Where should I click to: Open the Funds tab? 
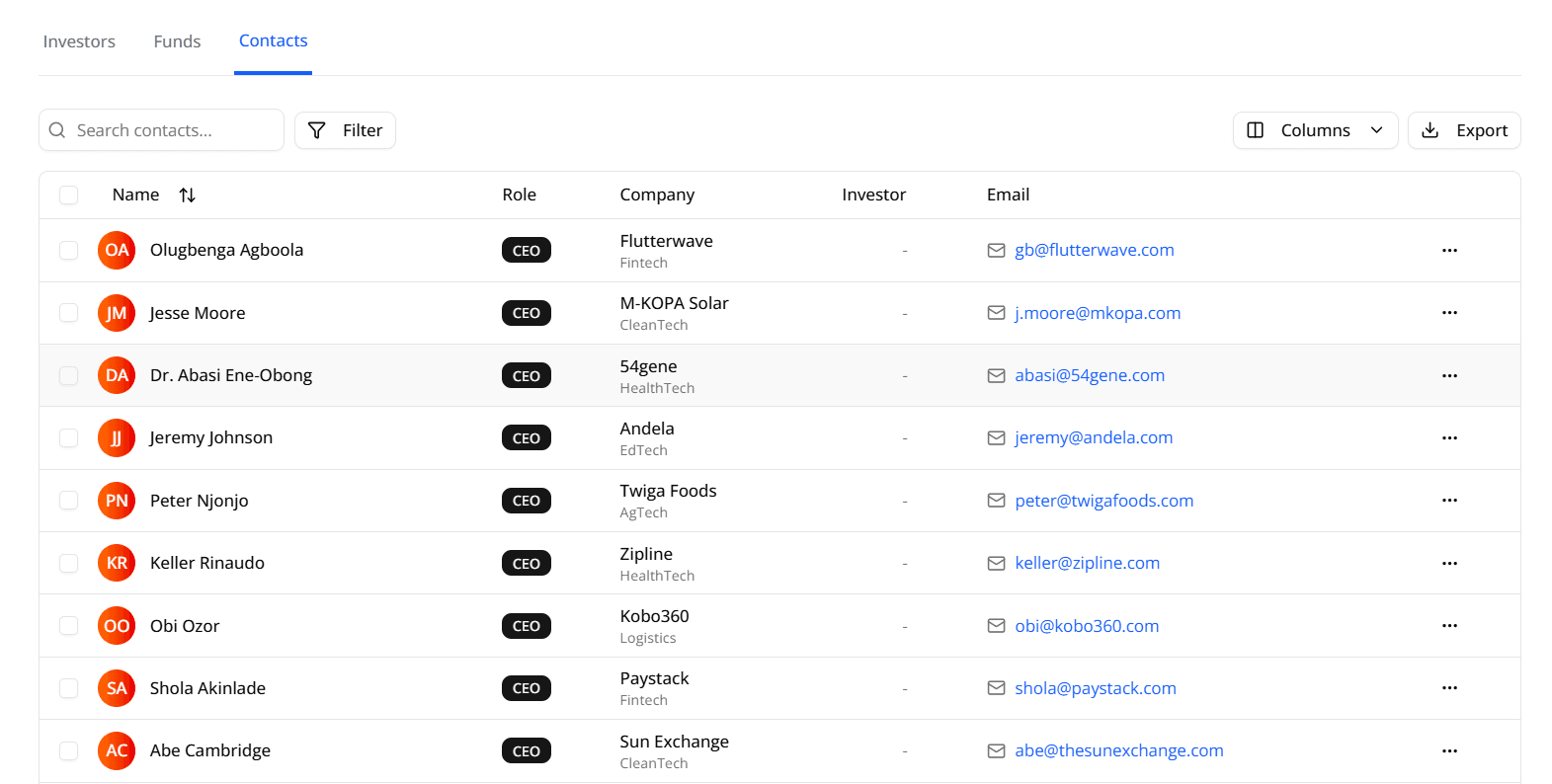(x=177, y=41)
